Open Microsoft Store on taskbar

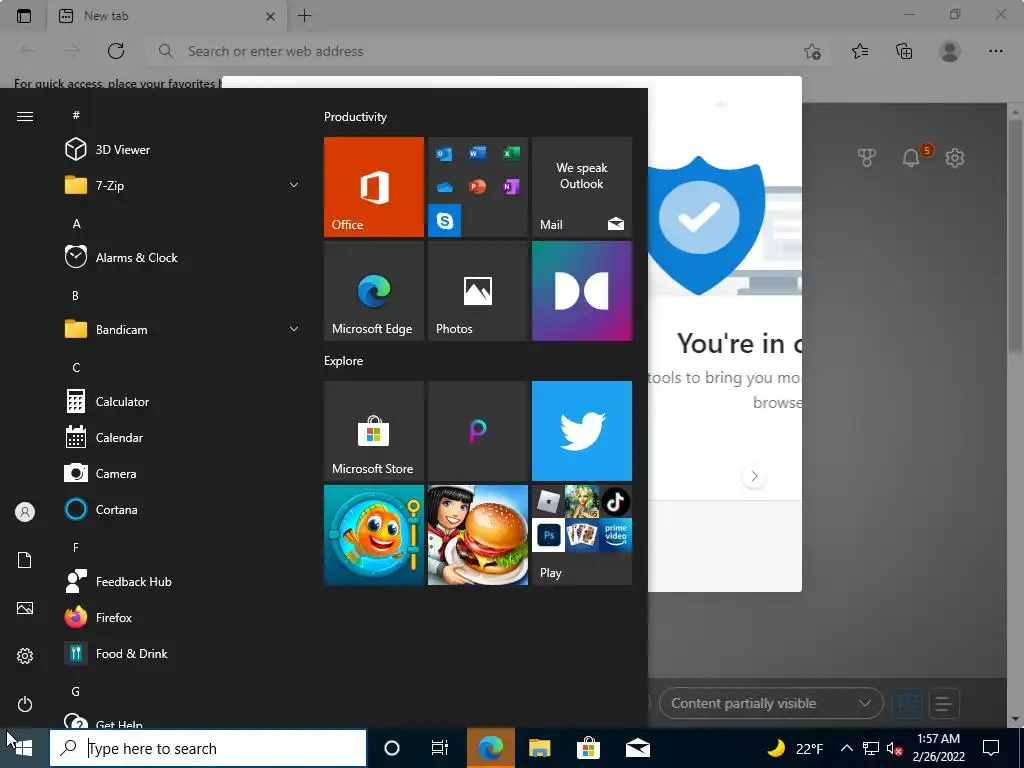588,748
